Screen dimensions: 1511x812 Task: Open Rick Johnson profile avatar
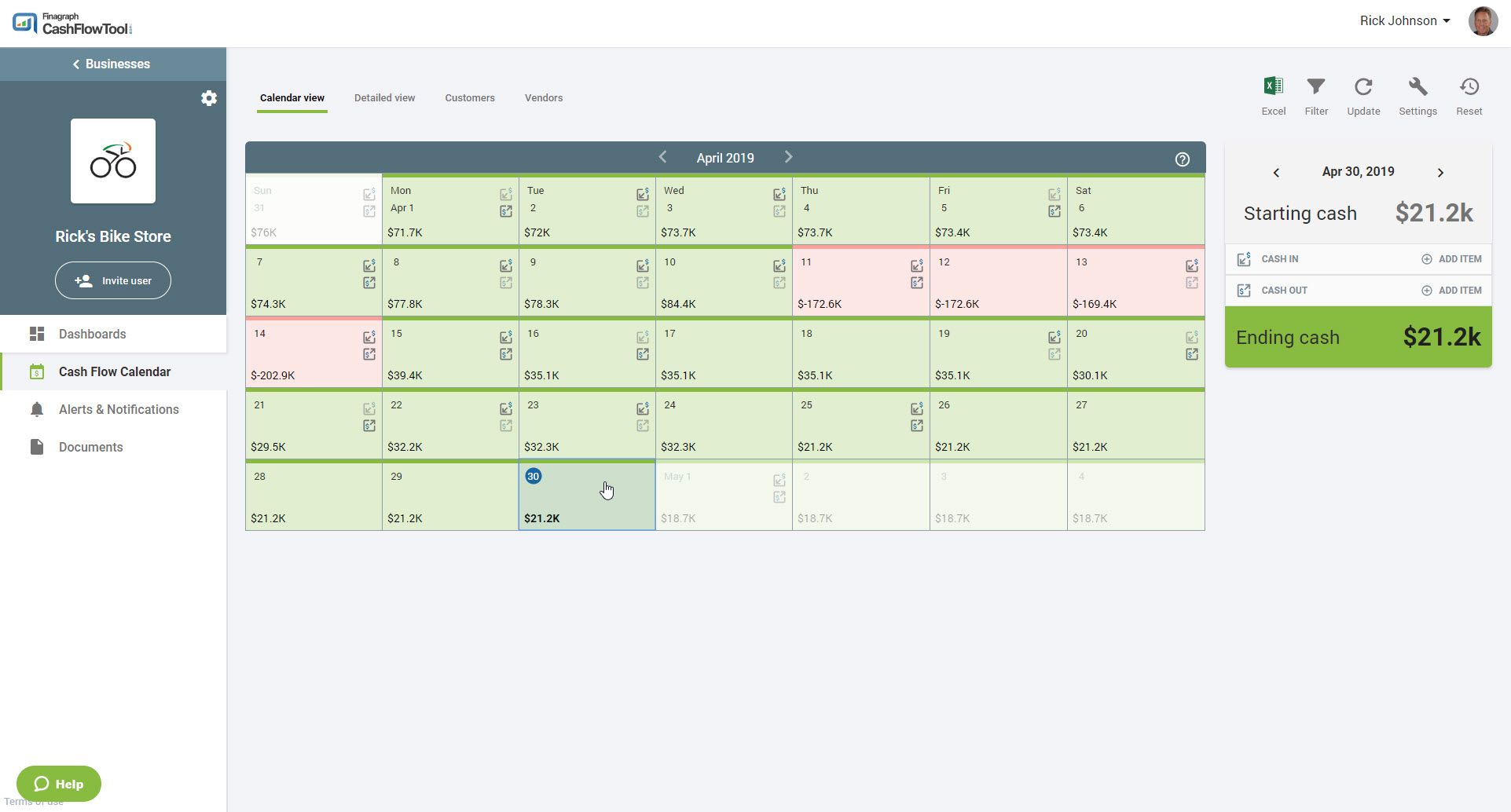[x=1483, y=21]
